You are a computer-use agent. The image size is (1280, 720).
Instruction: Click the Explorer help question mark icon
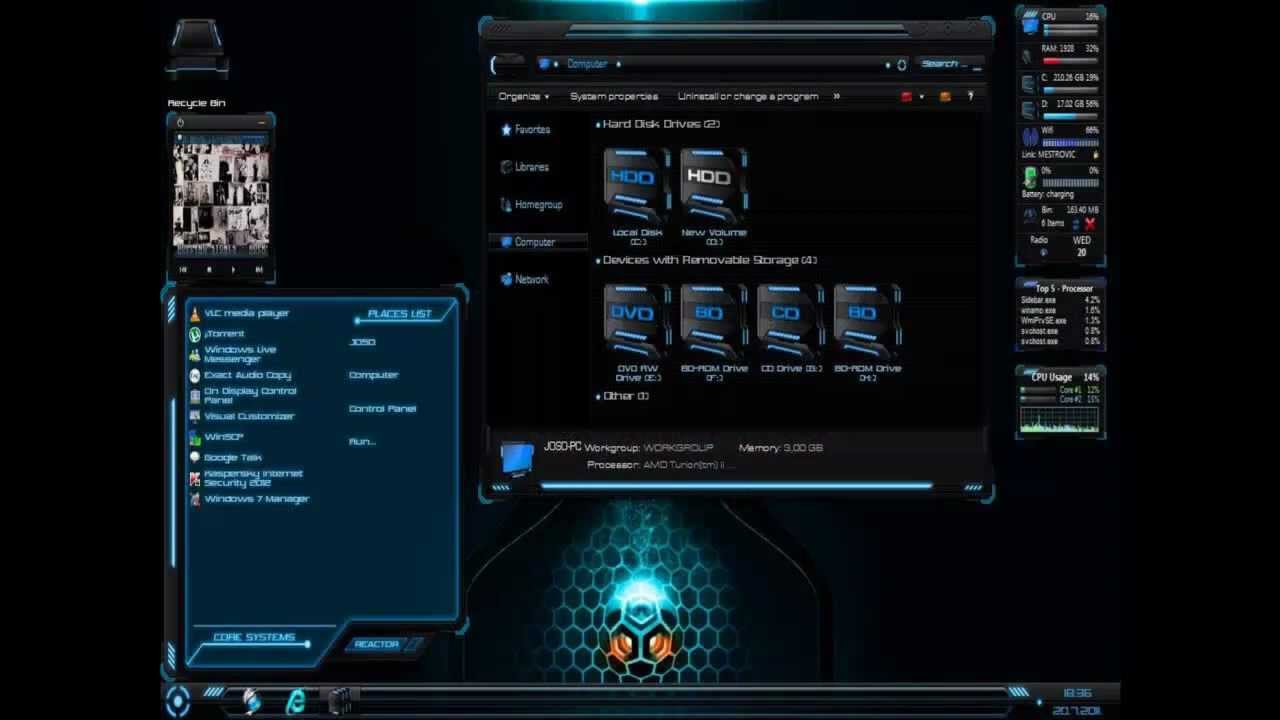pyautogui.click(x=970, y=97)
